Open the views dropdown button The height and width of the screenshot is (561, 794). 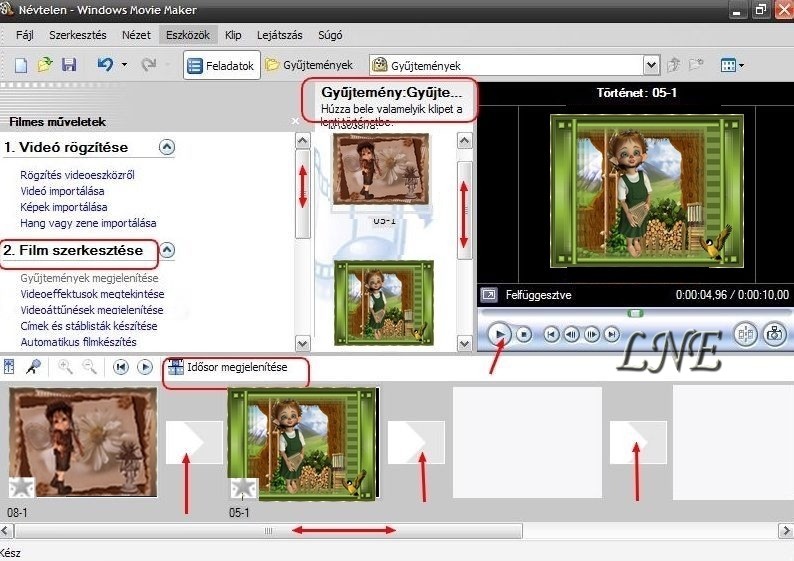[732, 65]
